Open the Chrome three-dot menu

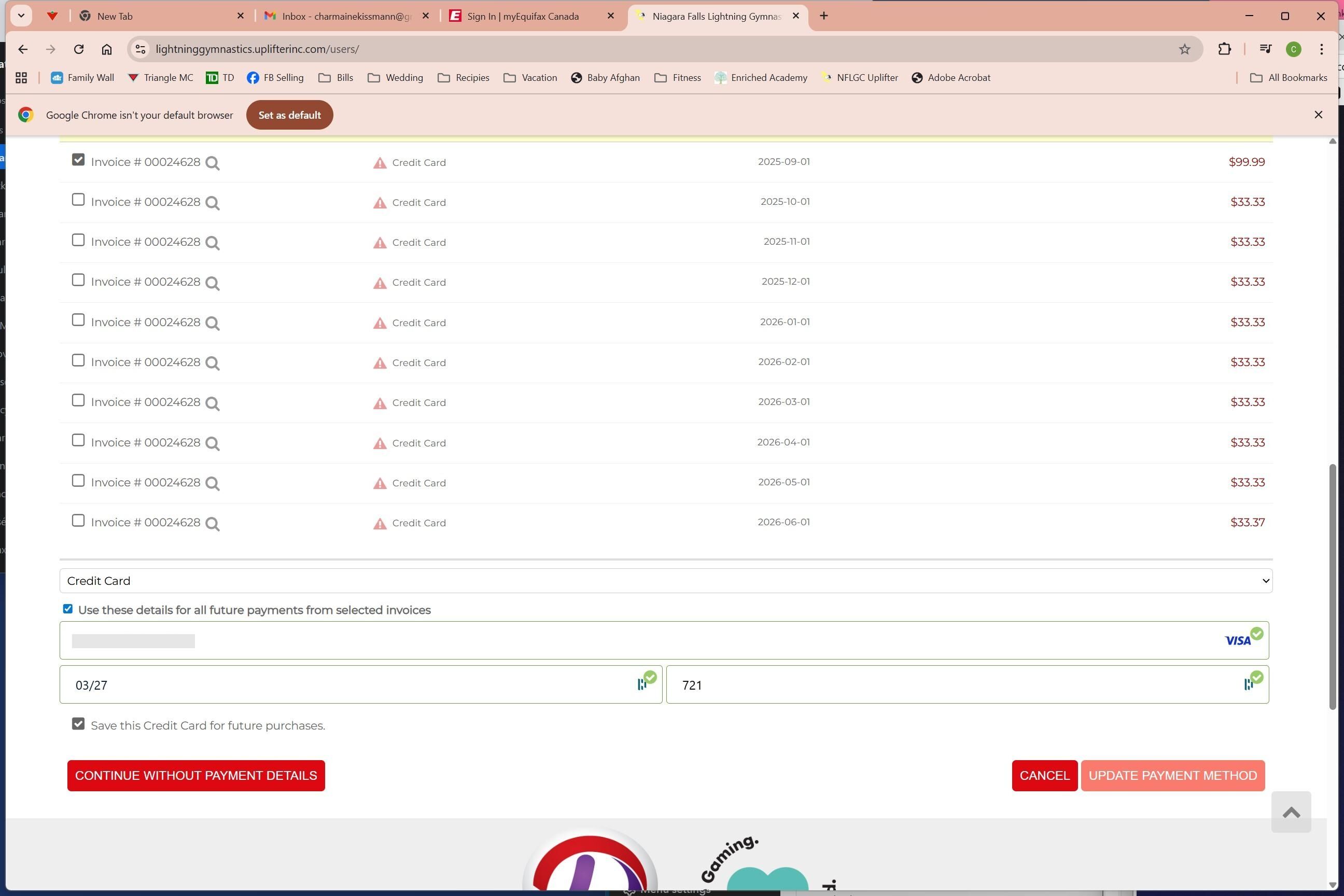pyautogui.click(x=1321, y=49)
